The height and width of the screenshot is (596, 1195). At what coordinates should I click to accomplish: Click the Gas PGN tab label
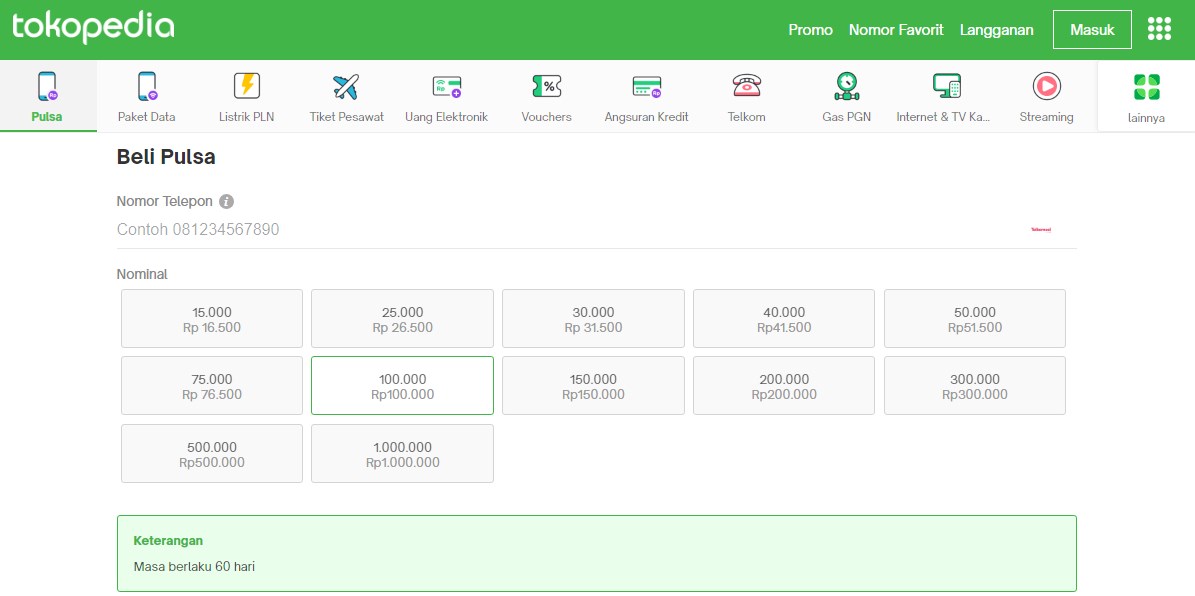(846, 117)
